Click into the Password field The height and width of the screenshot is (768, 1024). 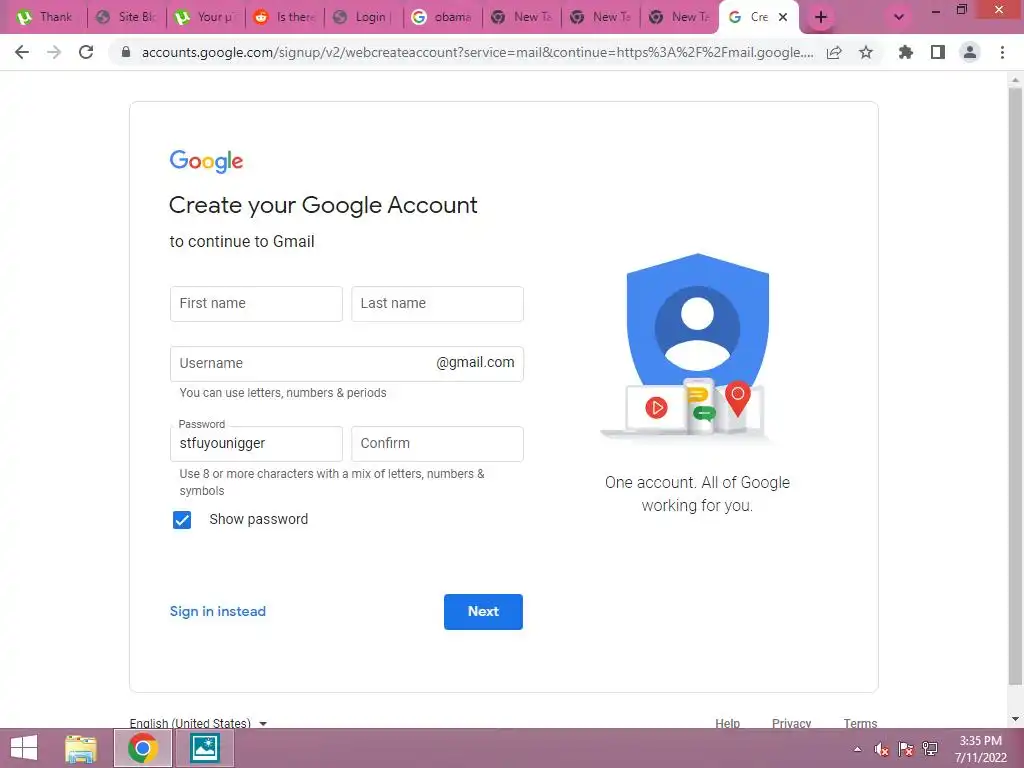(256, 443)
